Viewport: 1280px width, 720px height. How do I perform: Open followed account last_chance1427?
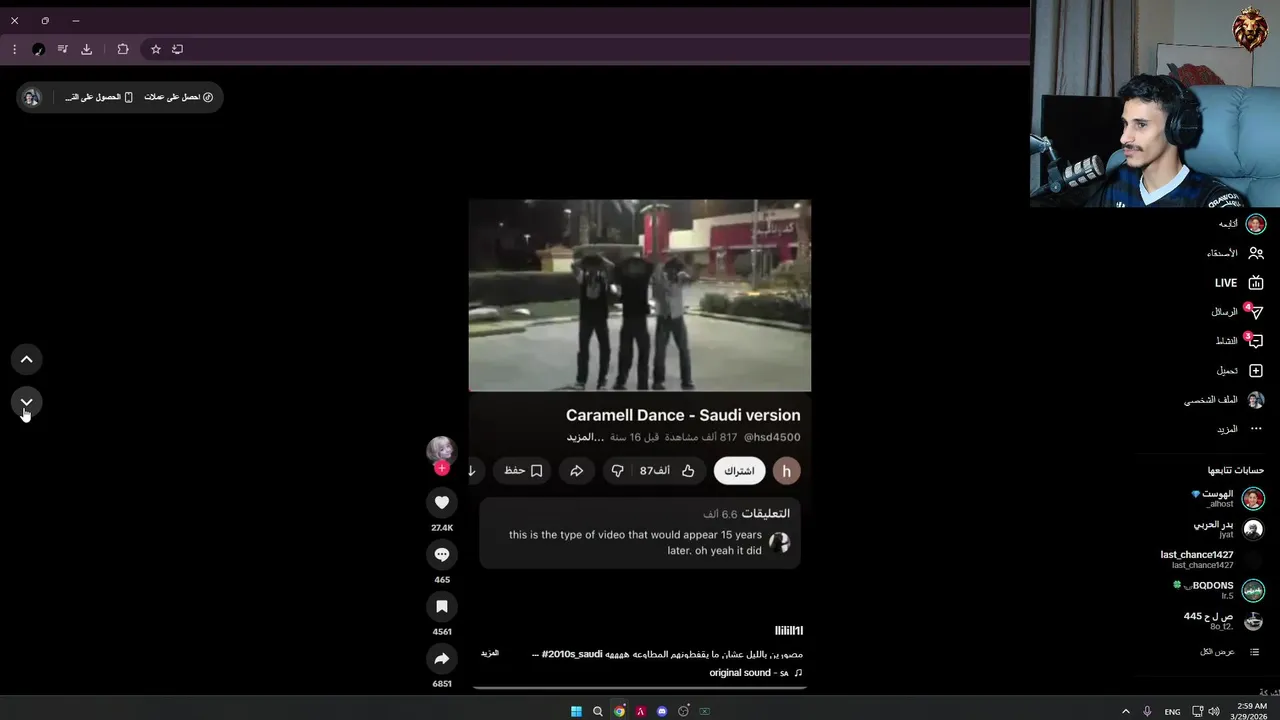pos(1211,559)
